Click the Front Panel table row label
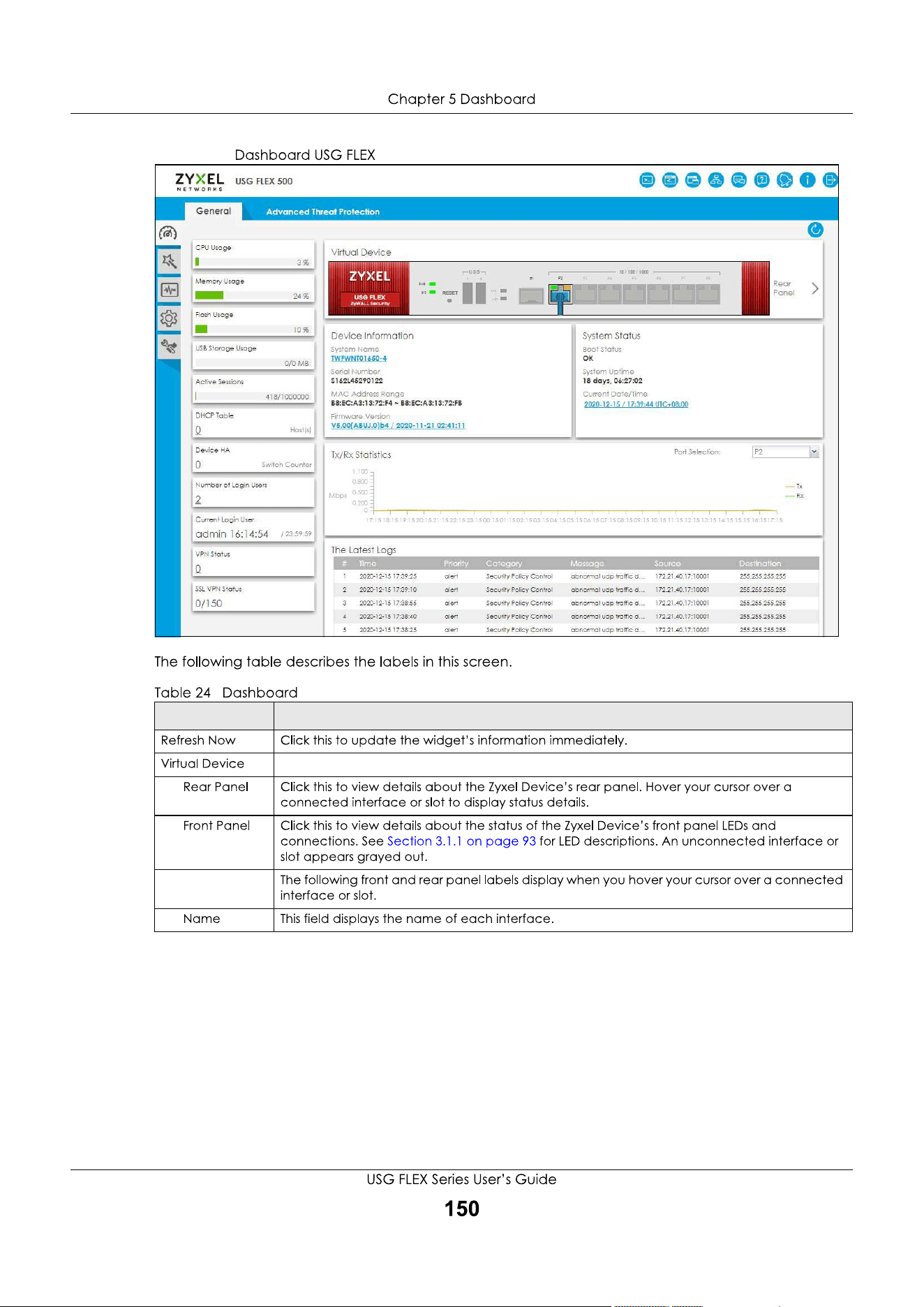Viewport: 924px width, 1307px height. click(216, 826)
